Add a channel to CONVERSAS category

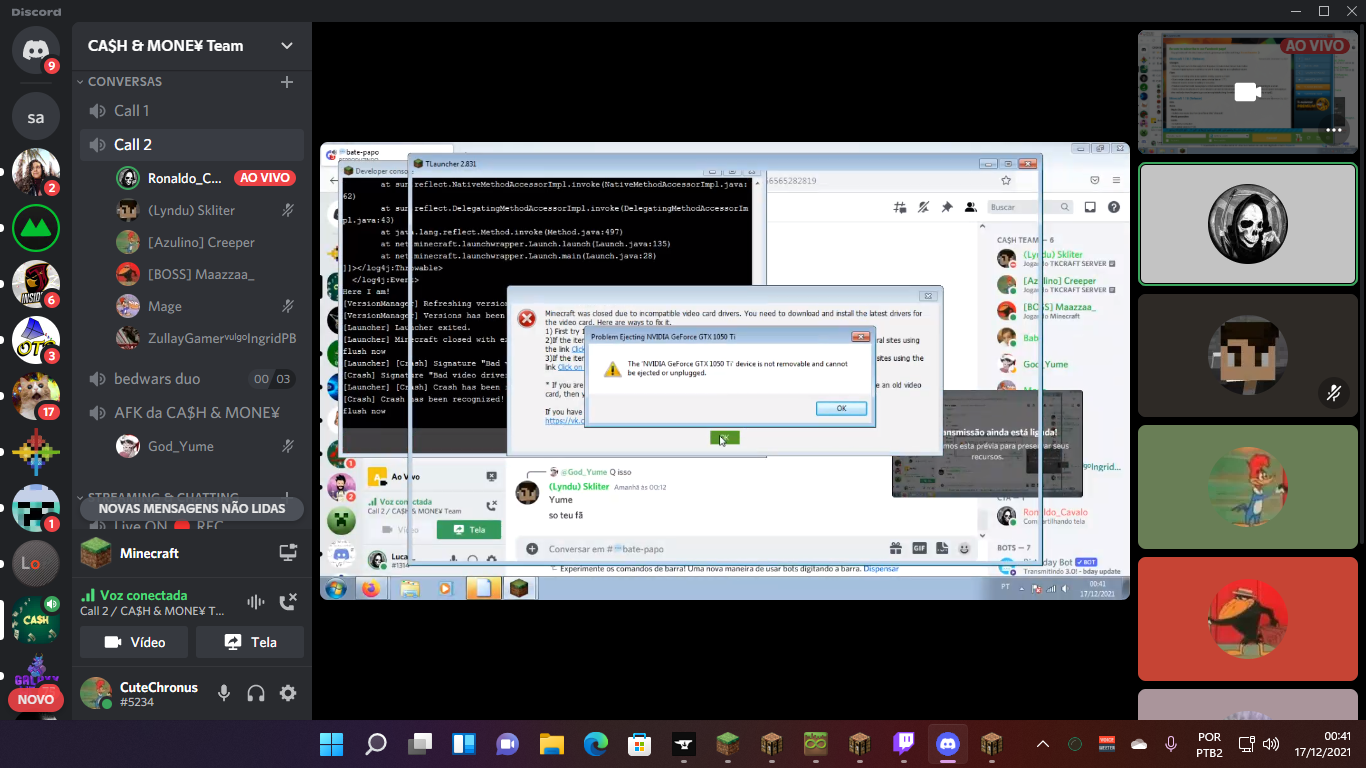pos(287,82)
